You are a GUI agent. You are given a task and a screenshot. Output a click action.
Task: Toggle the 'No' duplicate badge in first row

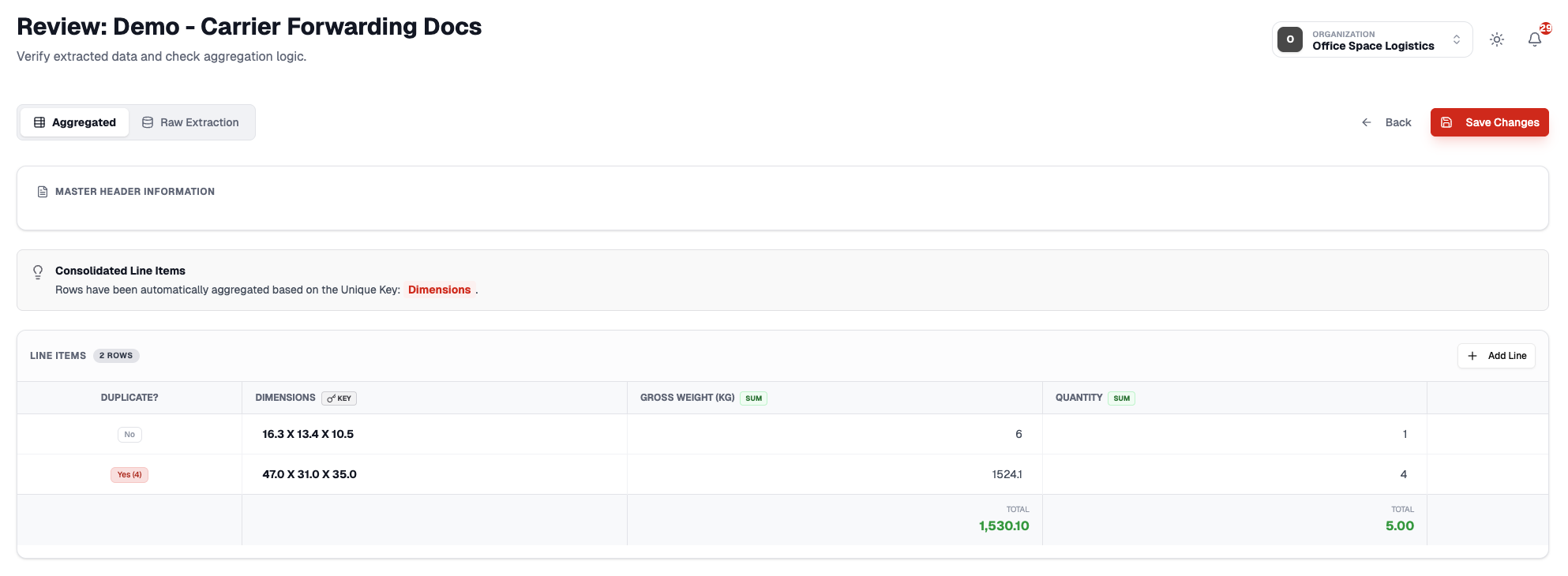(x=129, y=435)
